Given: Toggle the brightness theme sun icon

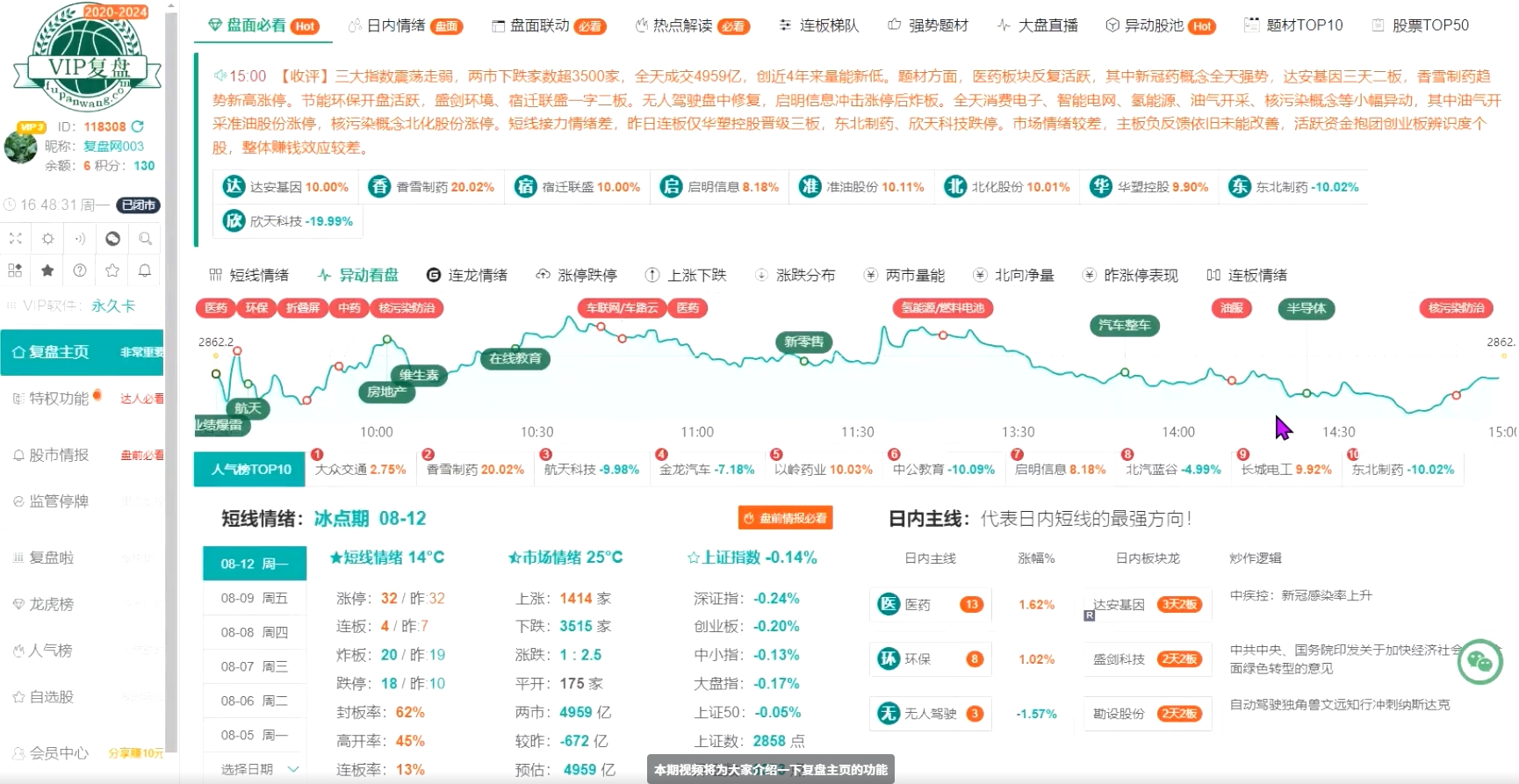Looking at the screenshot, I should (x=48, y=238).
